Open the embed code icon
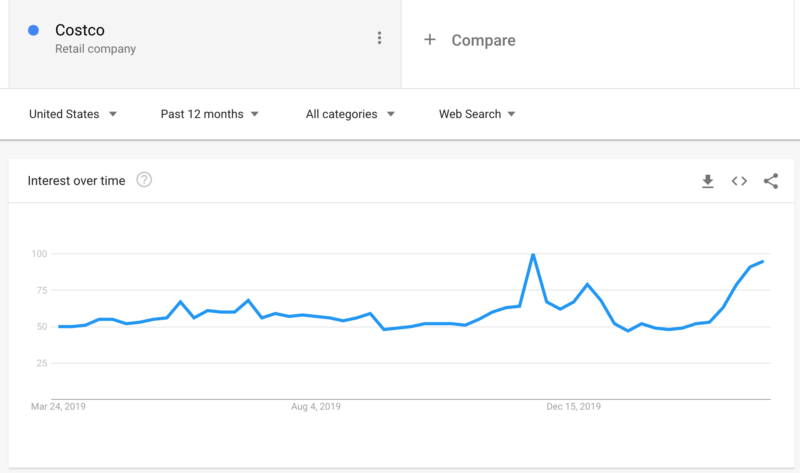Screen dimensions: 800x473 [739, 181]
